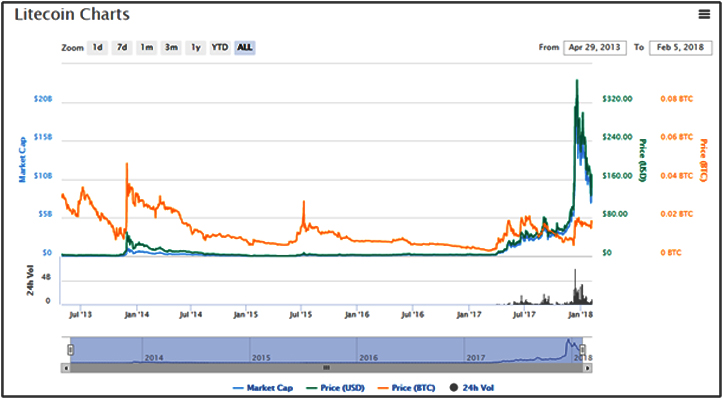The height and width of the screenshot is (400, 724).
Task: Toggle the Price (BTC) legend series
Action: tap(404, 388)
